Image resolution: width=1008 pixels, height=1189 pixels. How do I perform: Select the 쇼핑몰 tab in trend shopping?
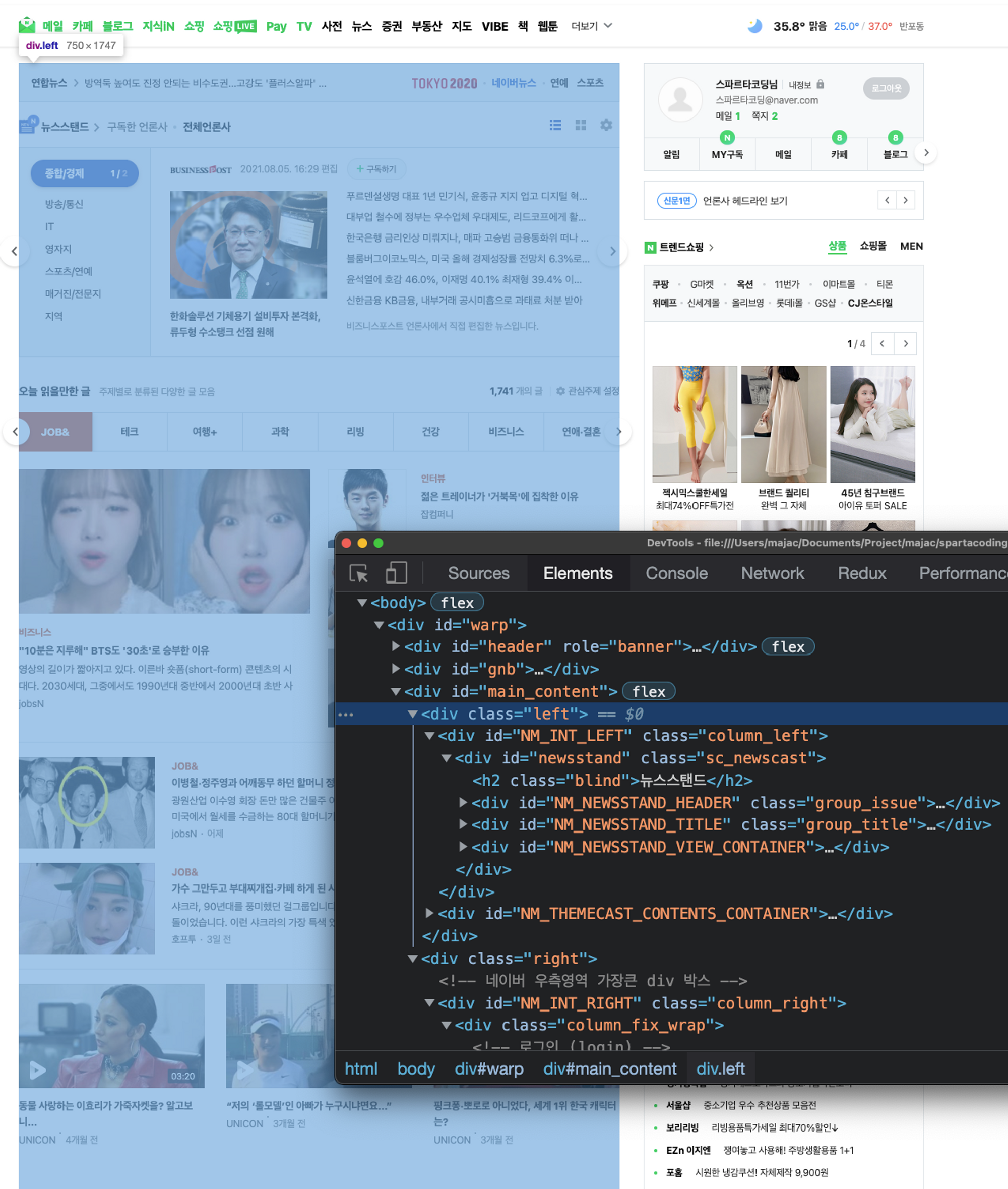click(x=872, y=246)
